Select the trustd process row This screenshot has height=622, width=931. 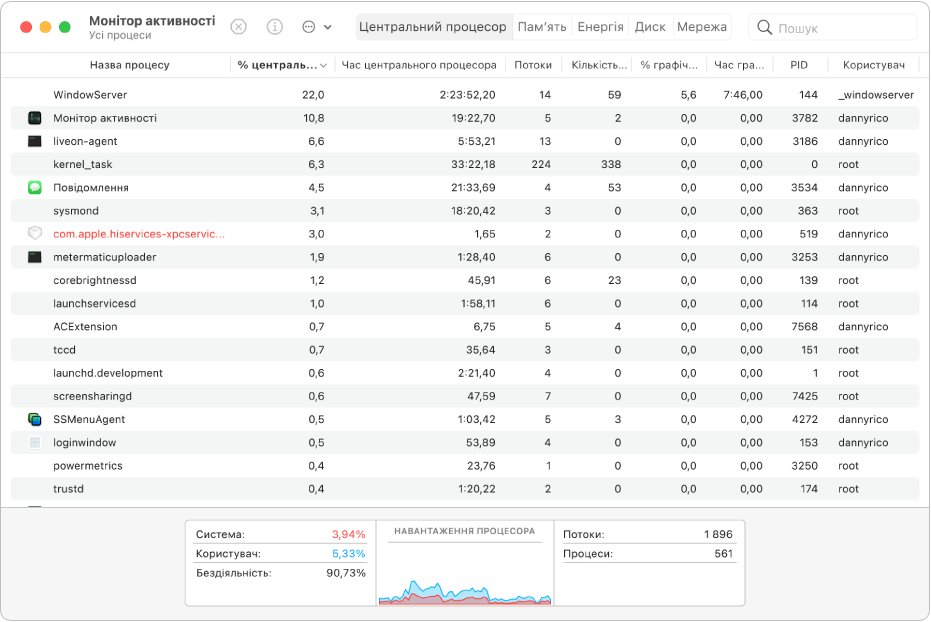coord(465,488)
